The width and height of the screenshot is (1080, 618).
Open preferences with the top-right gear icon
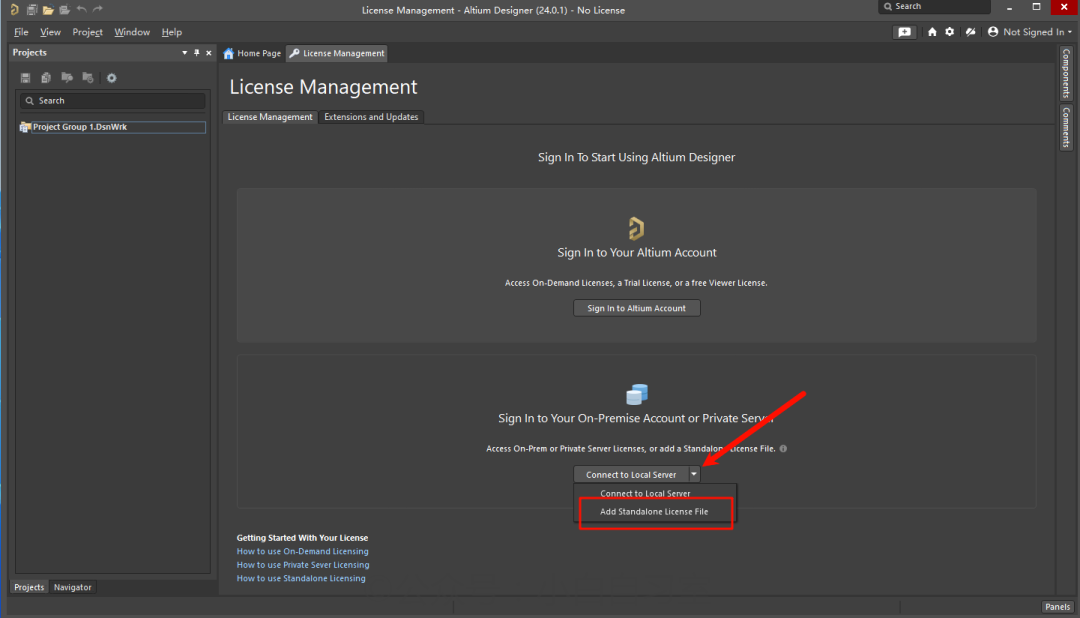tap(950, 32)
